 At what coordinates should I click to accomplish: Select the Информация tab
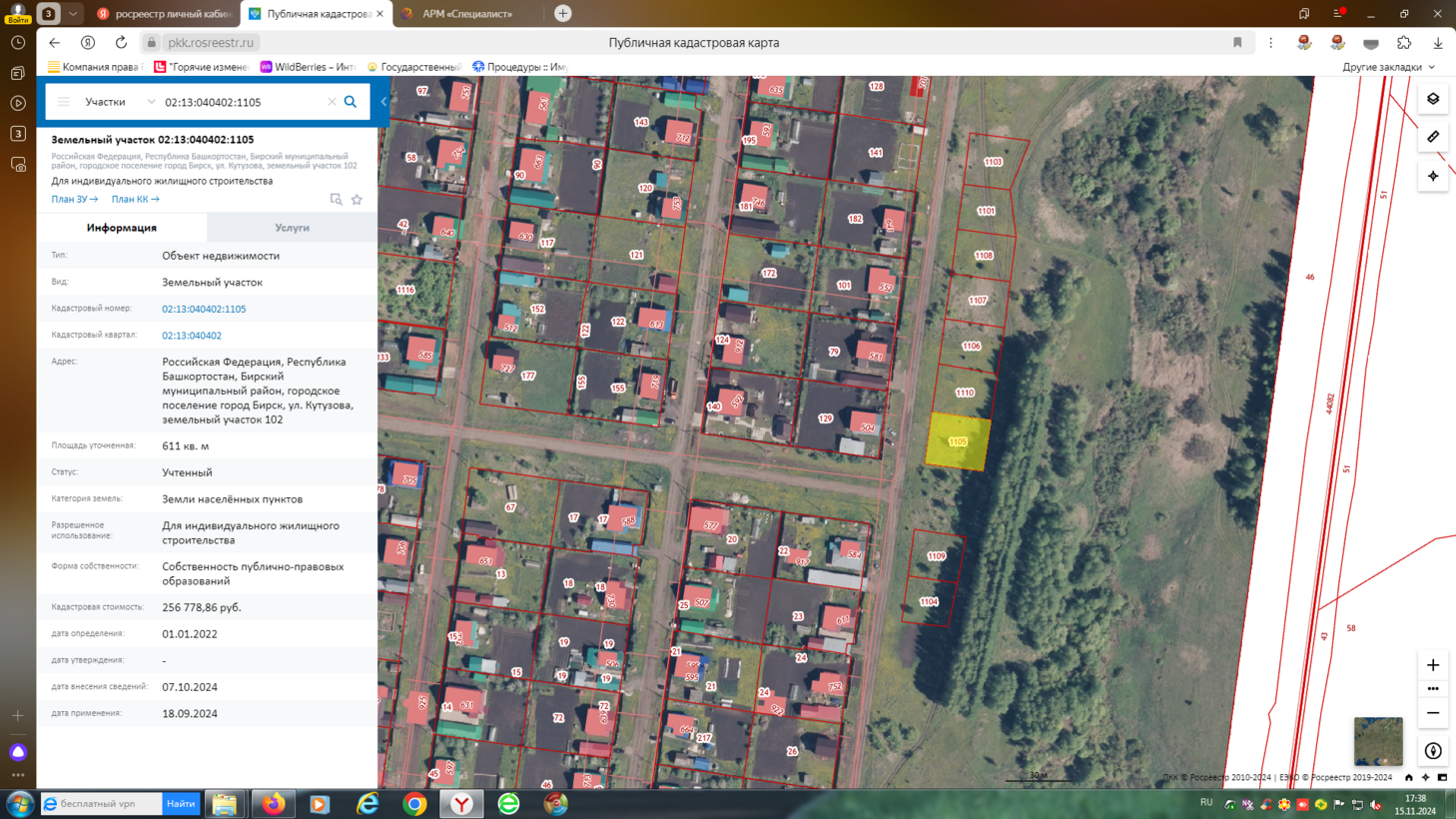point(122,228)
